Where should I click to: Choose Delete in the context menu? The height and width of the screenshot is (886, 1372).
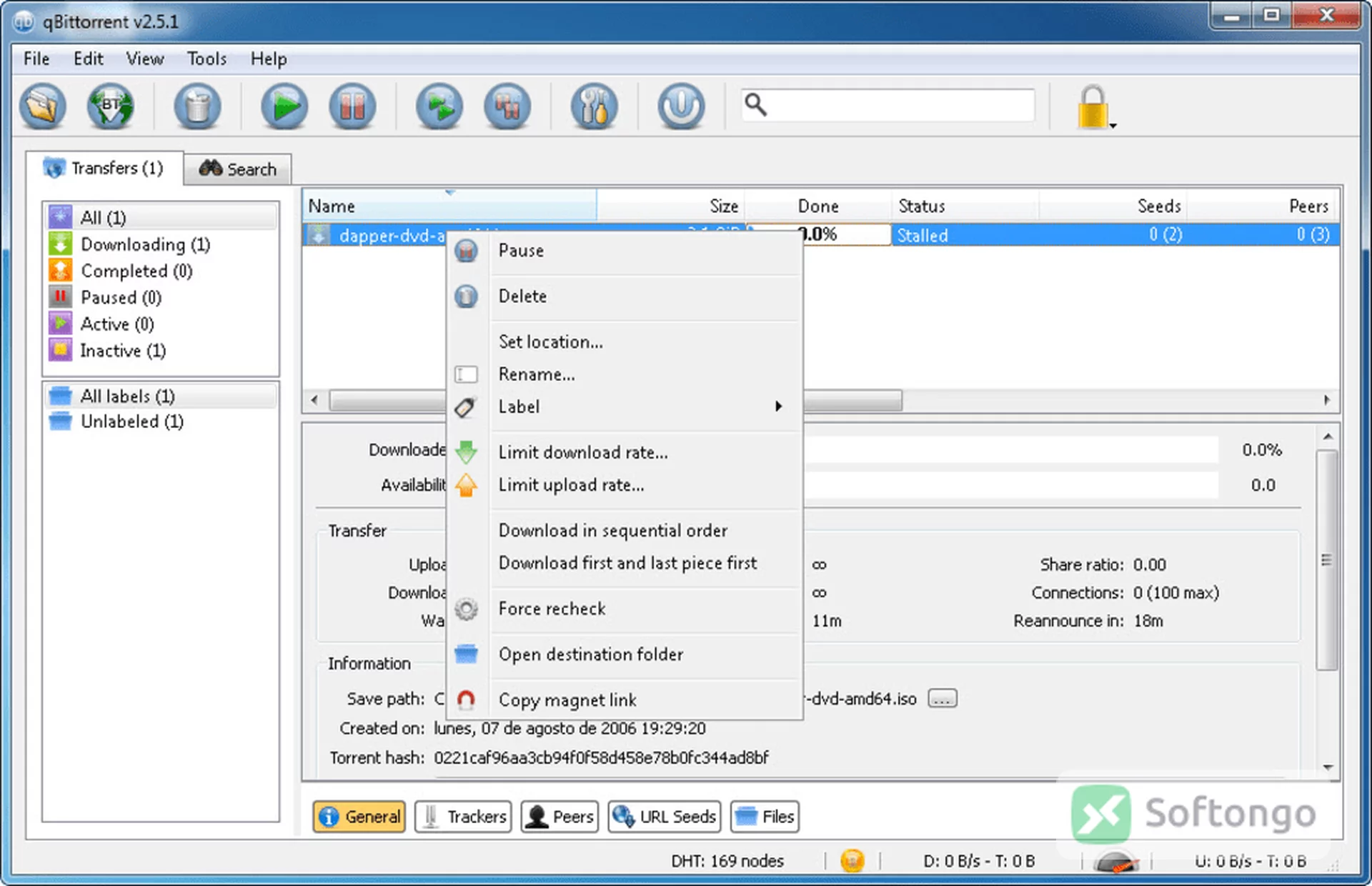tap(625, 296)
